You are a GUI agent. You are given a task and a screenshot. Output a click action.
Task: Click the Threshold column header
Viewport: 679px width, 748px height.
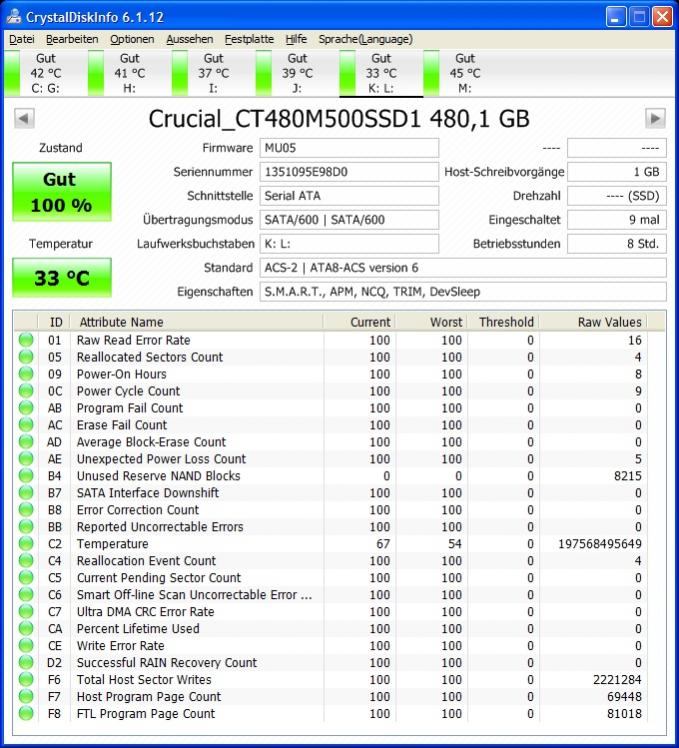[x=503, y=322]
